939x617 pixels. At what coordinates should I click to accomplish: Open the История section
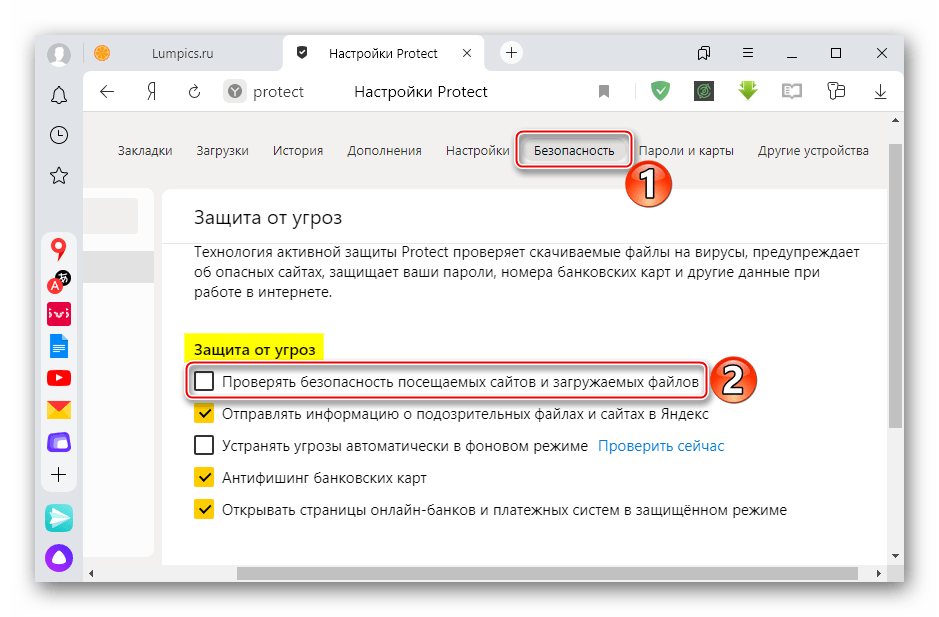(298, 151)
